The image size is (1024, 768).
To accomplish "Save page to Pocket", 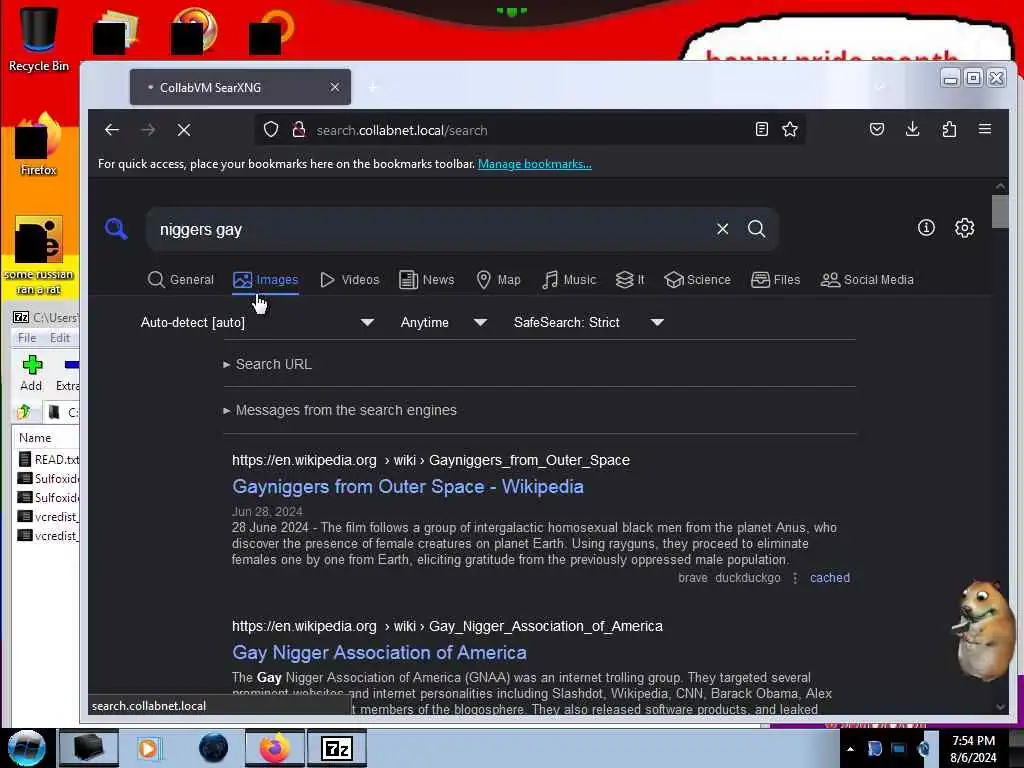I will pyautogui.click(x=877, y=129).
